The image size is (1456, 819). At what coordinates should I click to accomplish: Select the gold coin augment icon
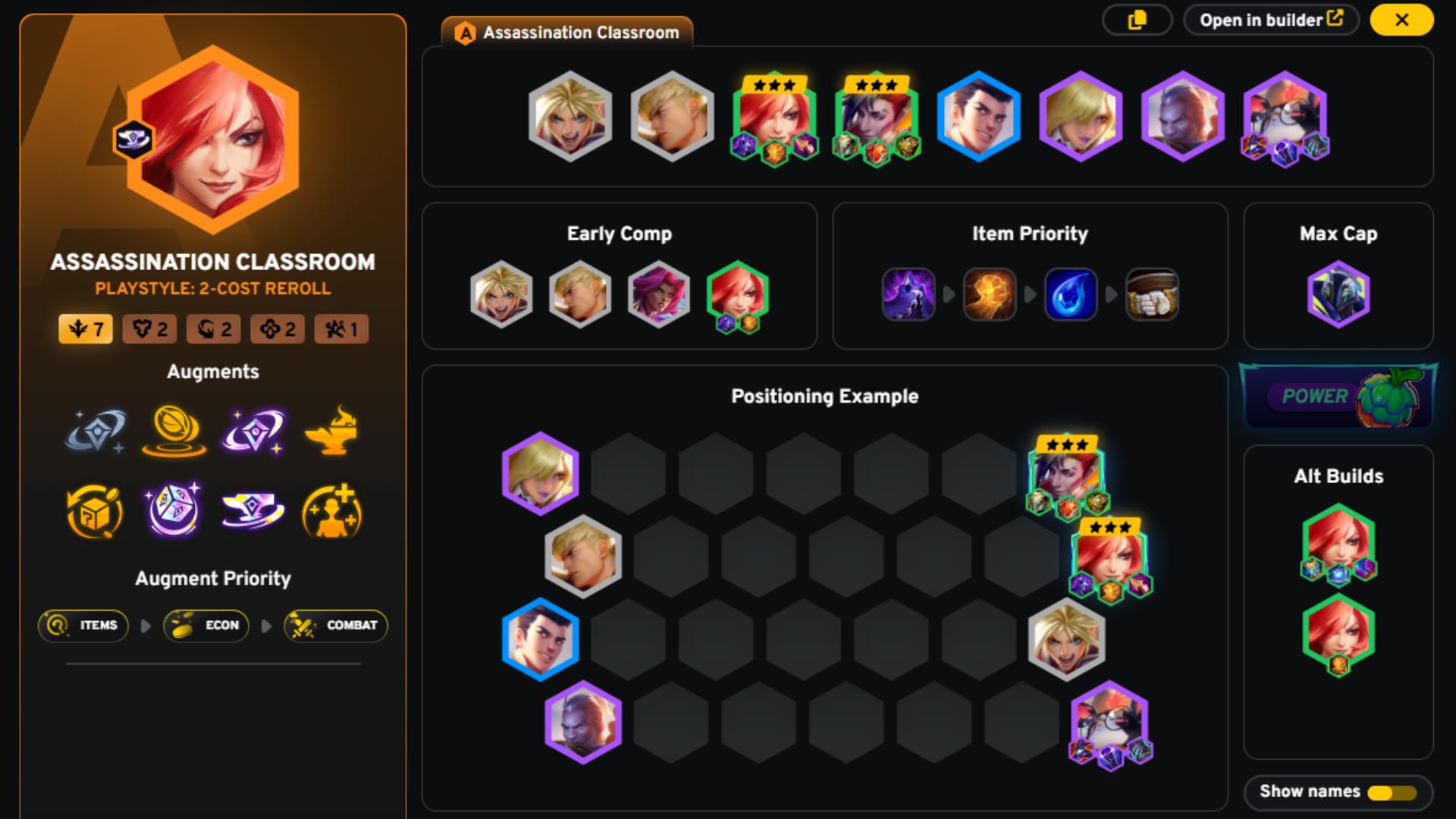pyautogui.click(x=174, y=430)
